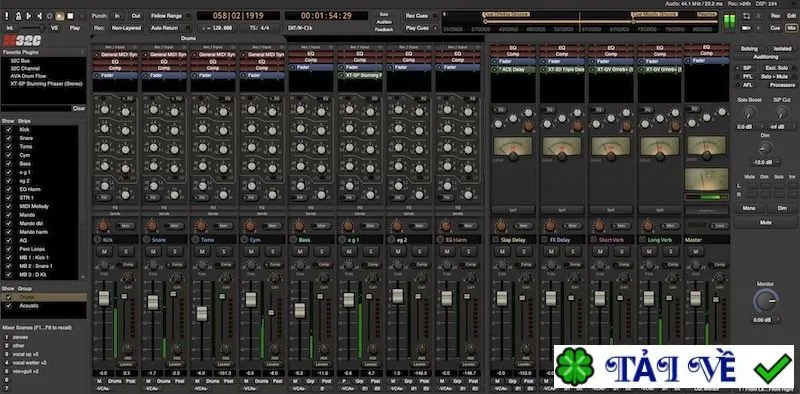The width and height of the screenshot is (800, 394).
Task: Click the Clear button under Favorite Plugins
Action: [79, 108]
